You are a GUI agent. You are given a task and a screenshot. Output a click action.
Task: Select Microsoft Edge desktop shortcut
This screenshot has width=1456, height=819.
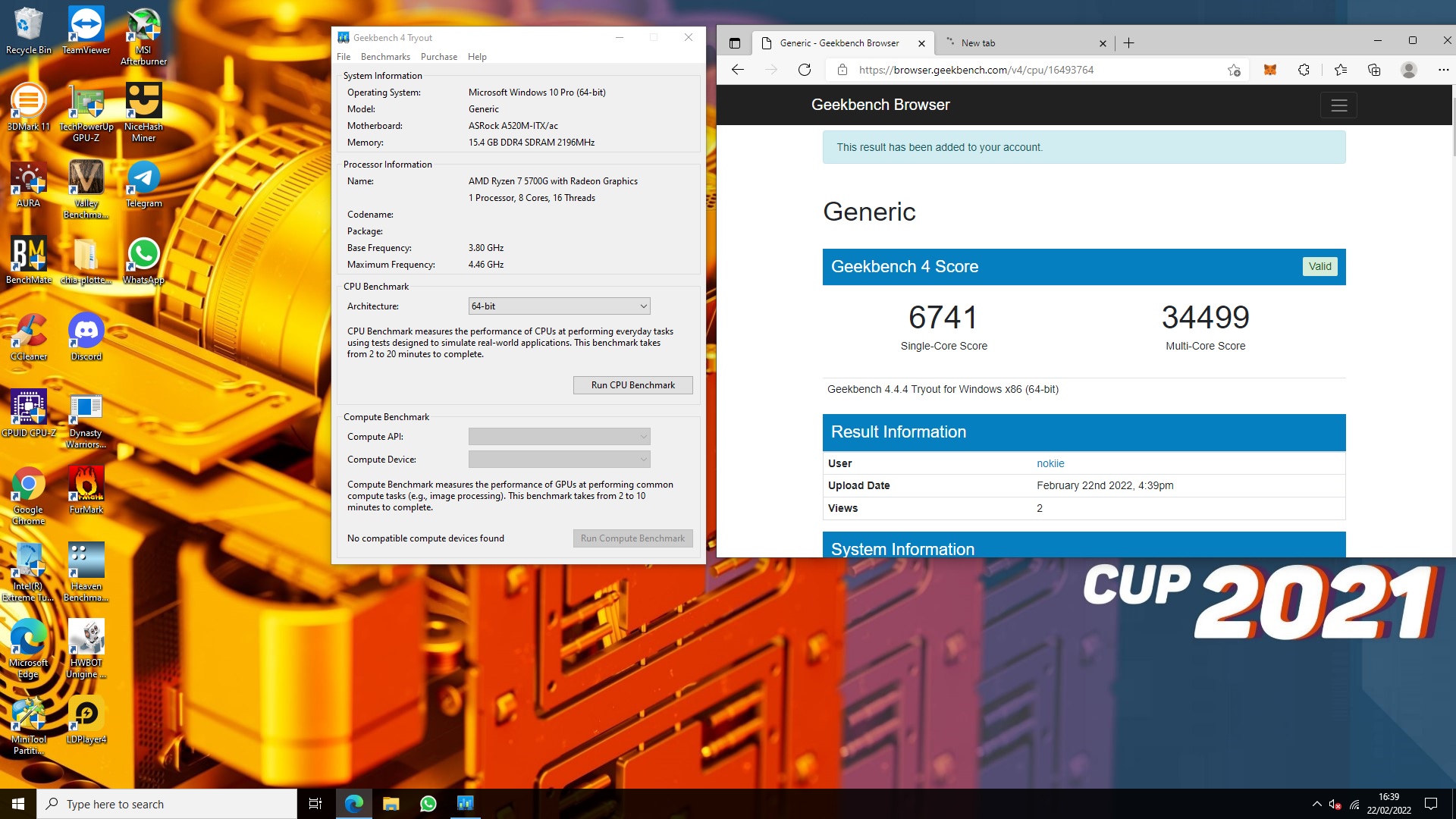[x=28, y=648]
